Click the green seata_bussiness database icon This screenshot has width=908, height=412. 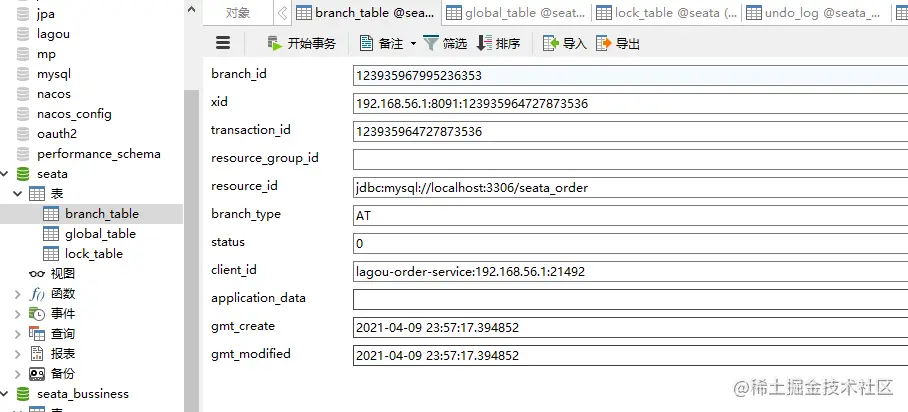23,394
